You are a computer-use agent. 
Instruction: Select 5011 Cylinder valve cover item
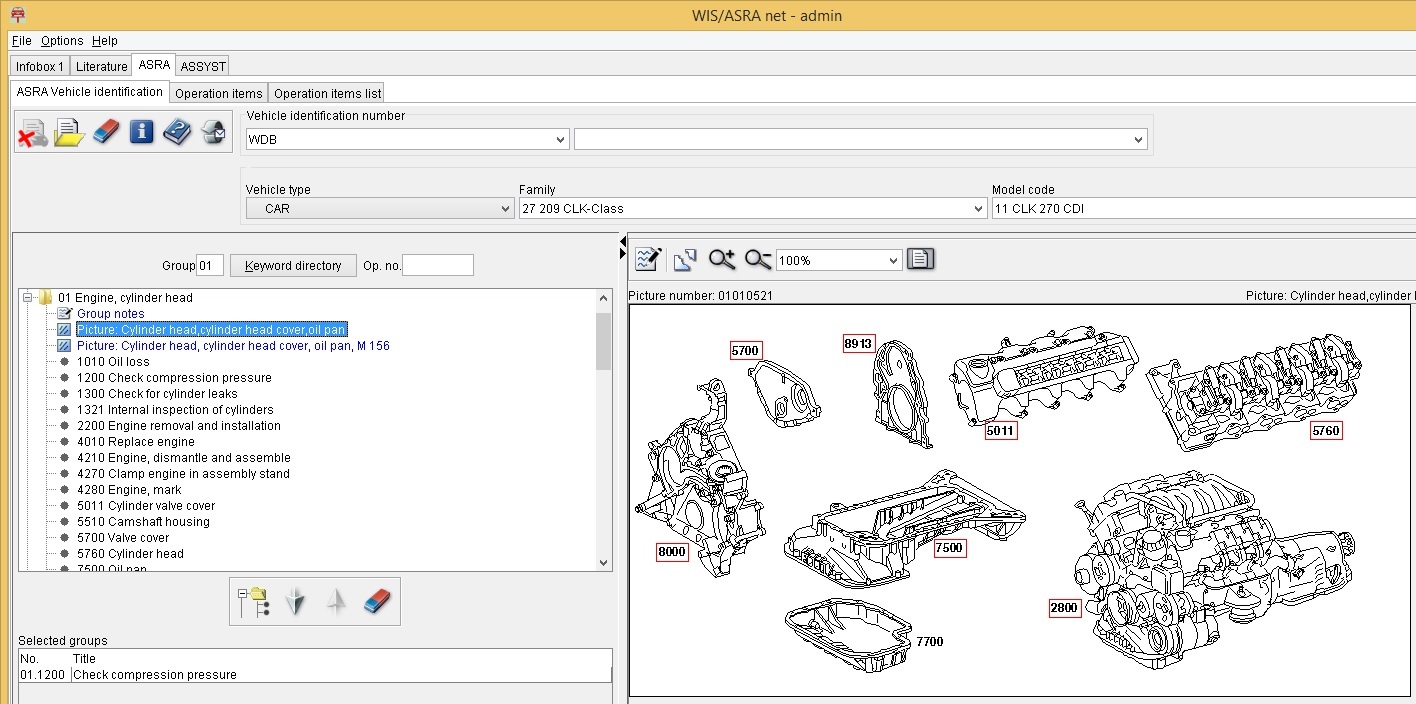click(x=146, y=505)
